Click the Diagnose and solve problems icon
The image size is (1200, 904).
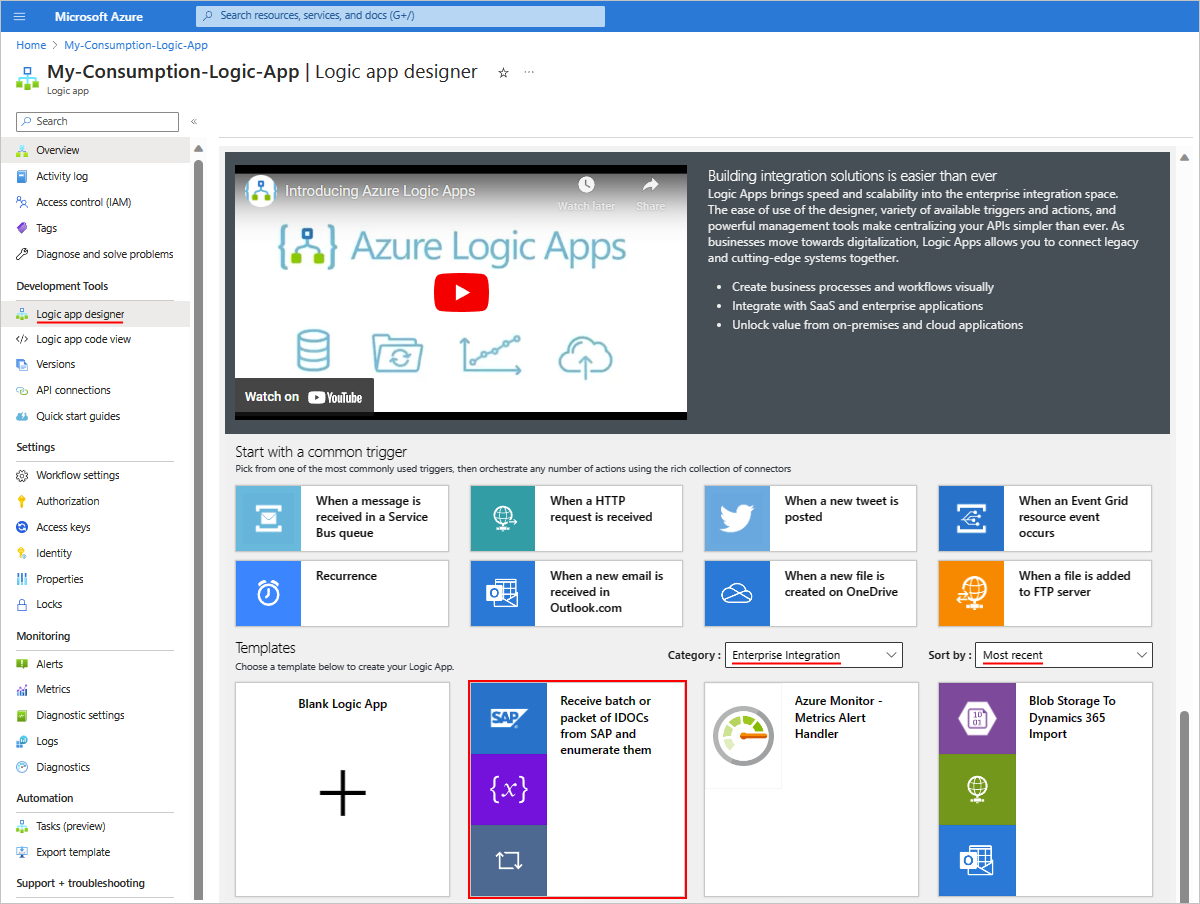click(23, 254)
